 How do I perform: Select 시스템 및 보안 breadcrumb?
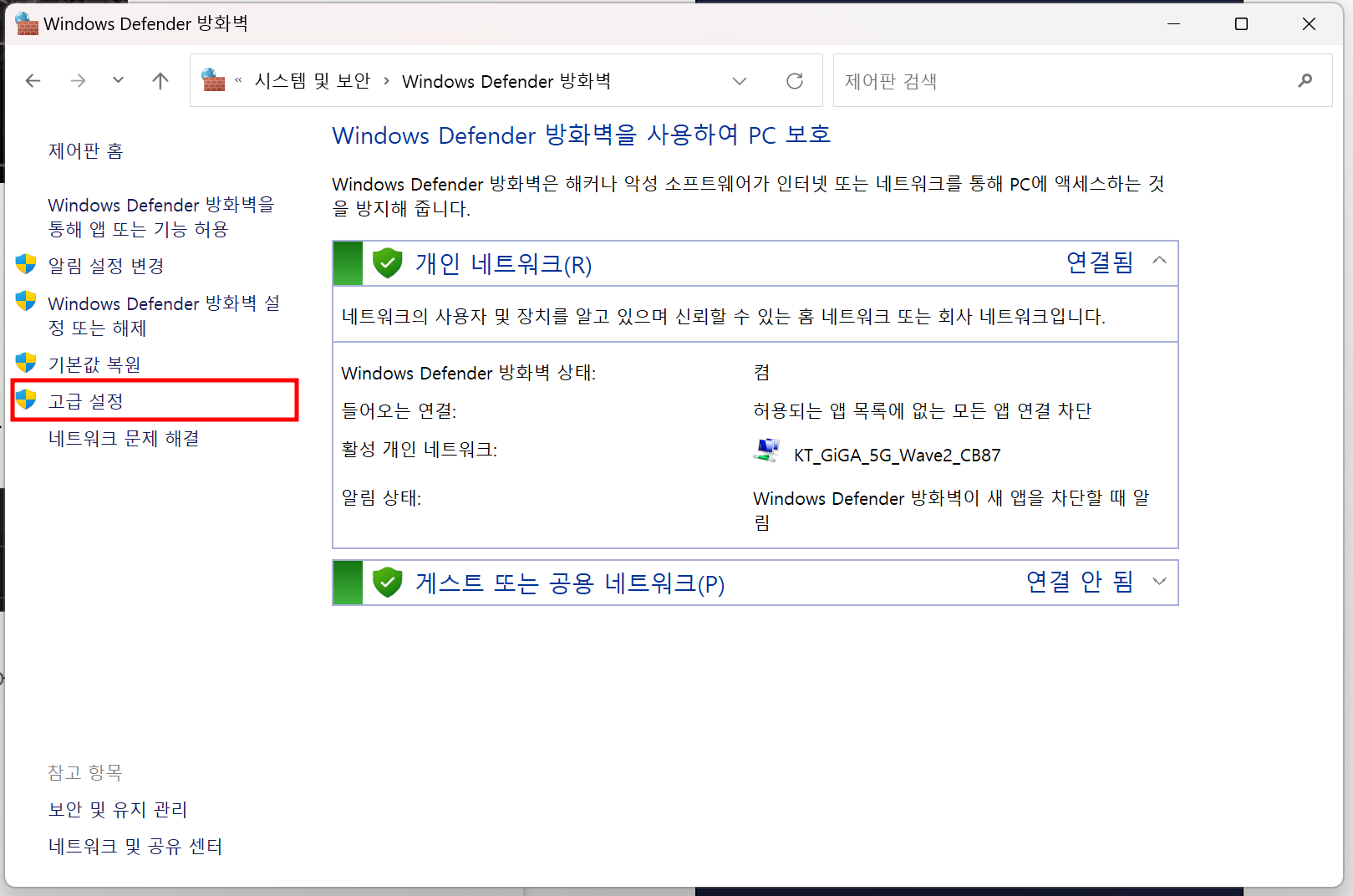pyautogui.click(x=313, y=81)
